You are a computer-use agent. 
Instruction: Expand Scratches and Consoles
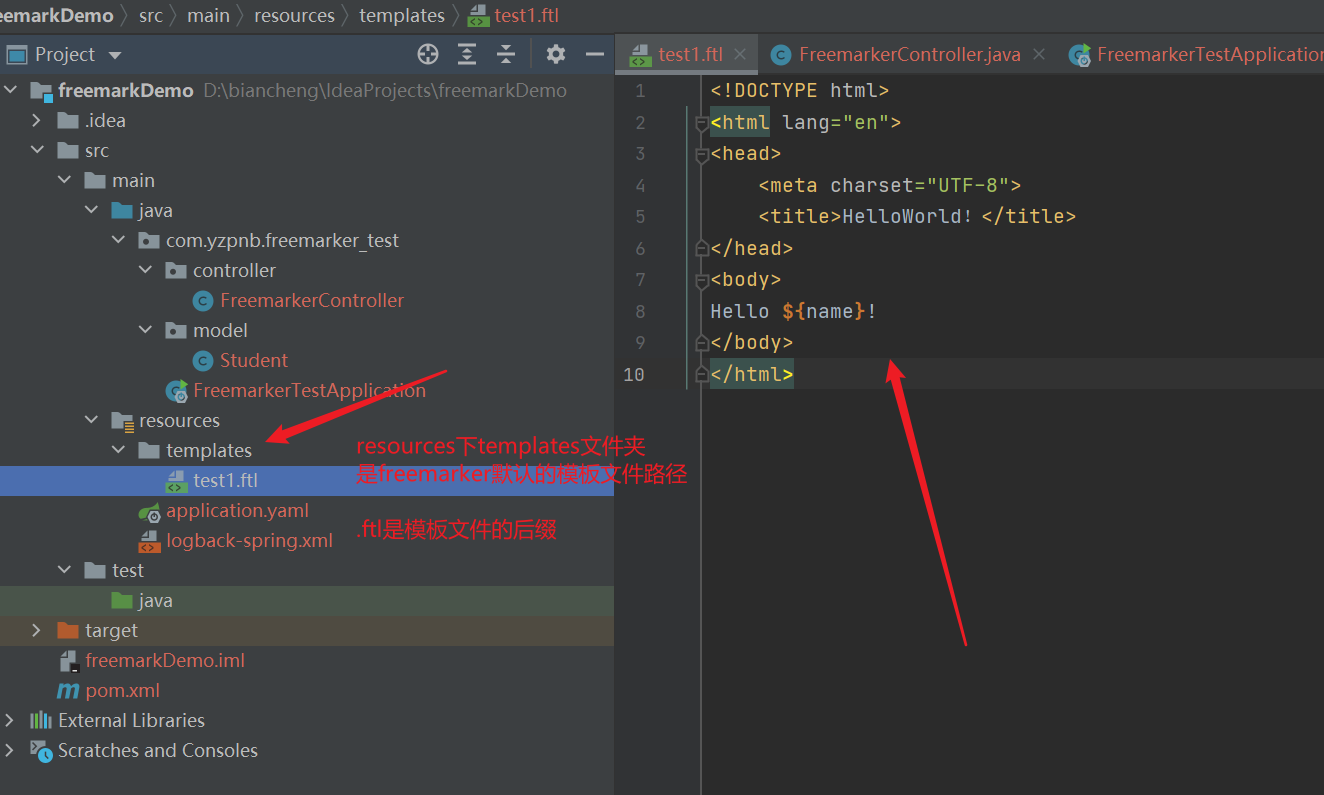pyautogui.click(x=11, y=750)
